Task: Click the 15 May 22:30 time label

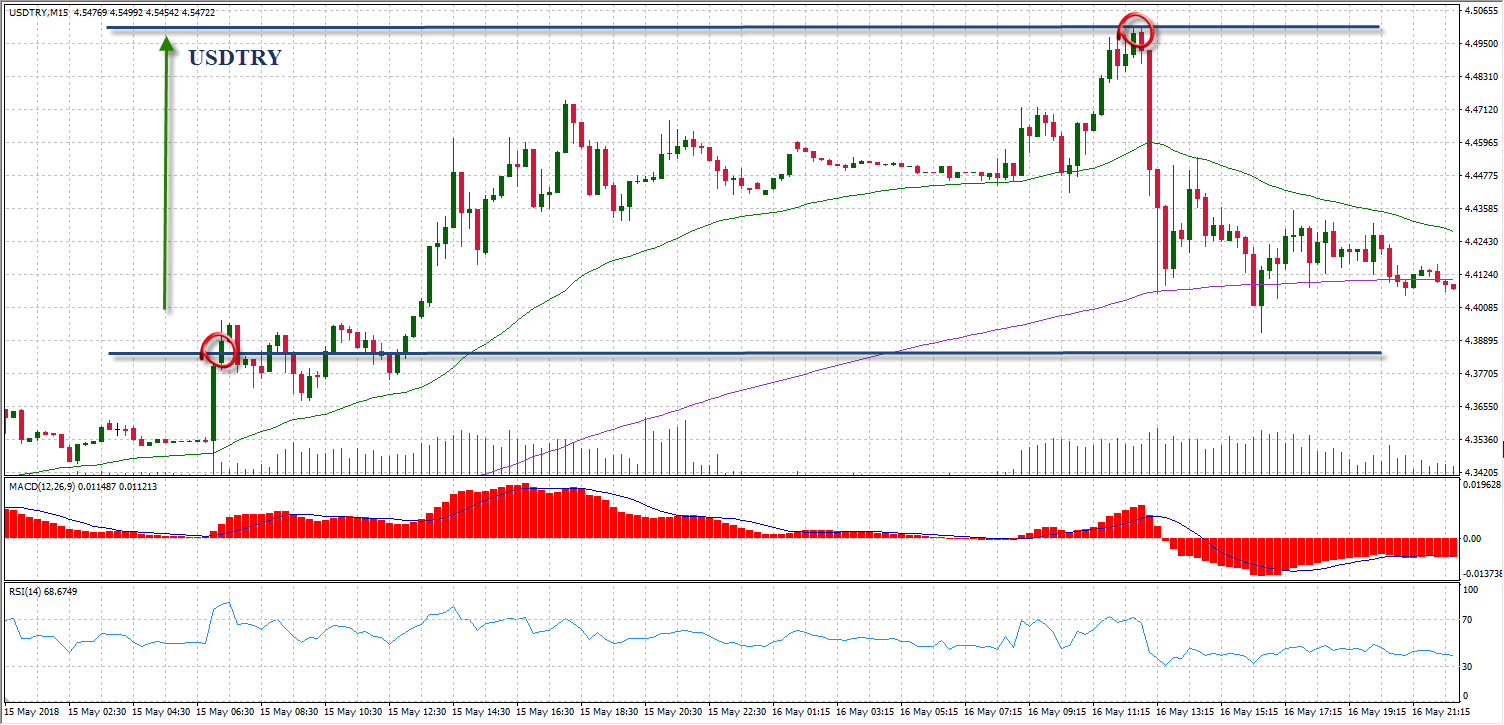Action: (x=737, y=712)
